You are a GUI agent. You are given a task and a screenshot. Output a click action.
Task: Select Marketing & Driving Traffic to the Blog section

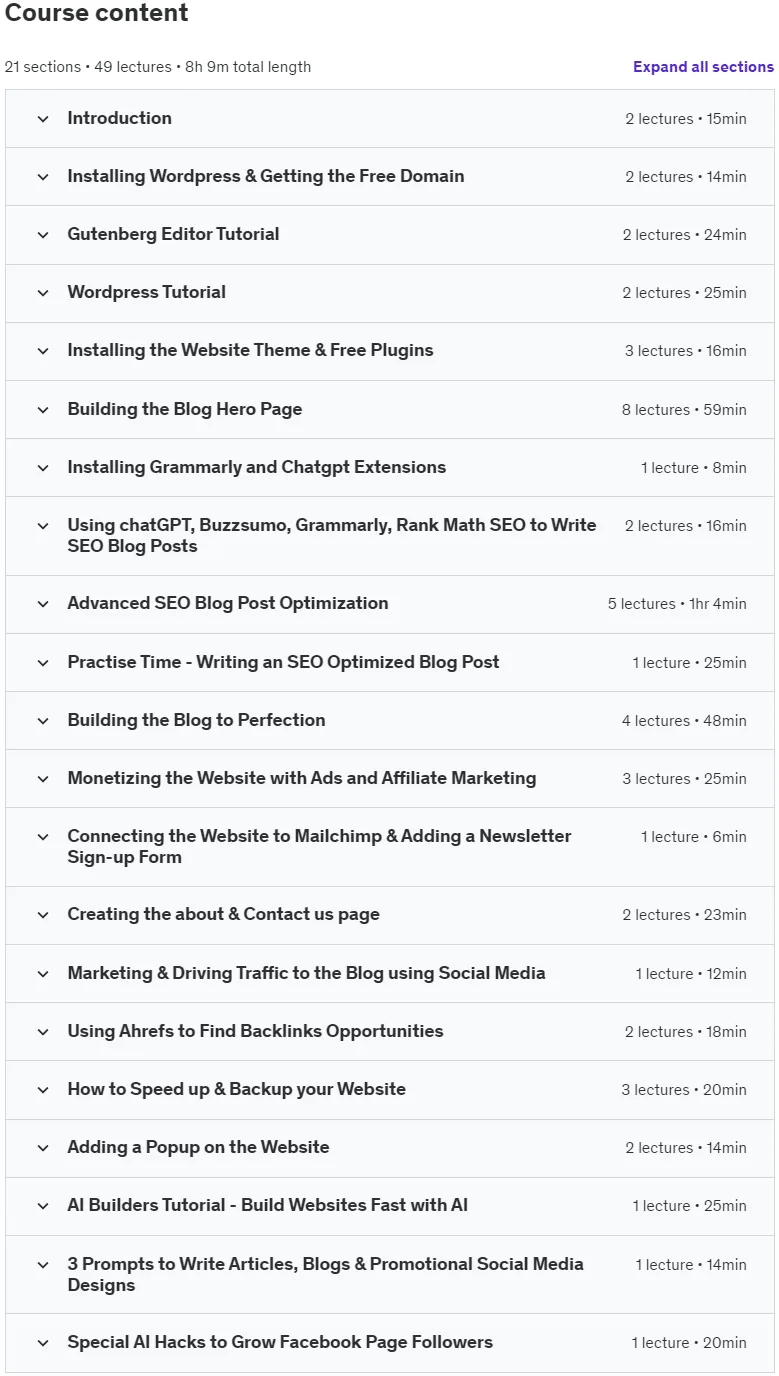(390, 973)
